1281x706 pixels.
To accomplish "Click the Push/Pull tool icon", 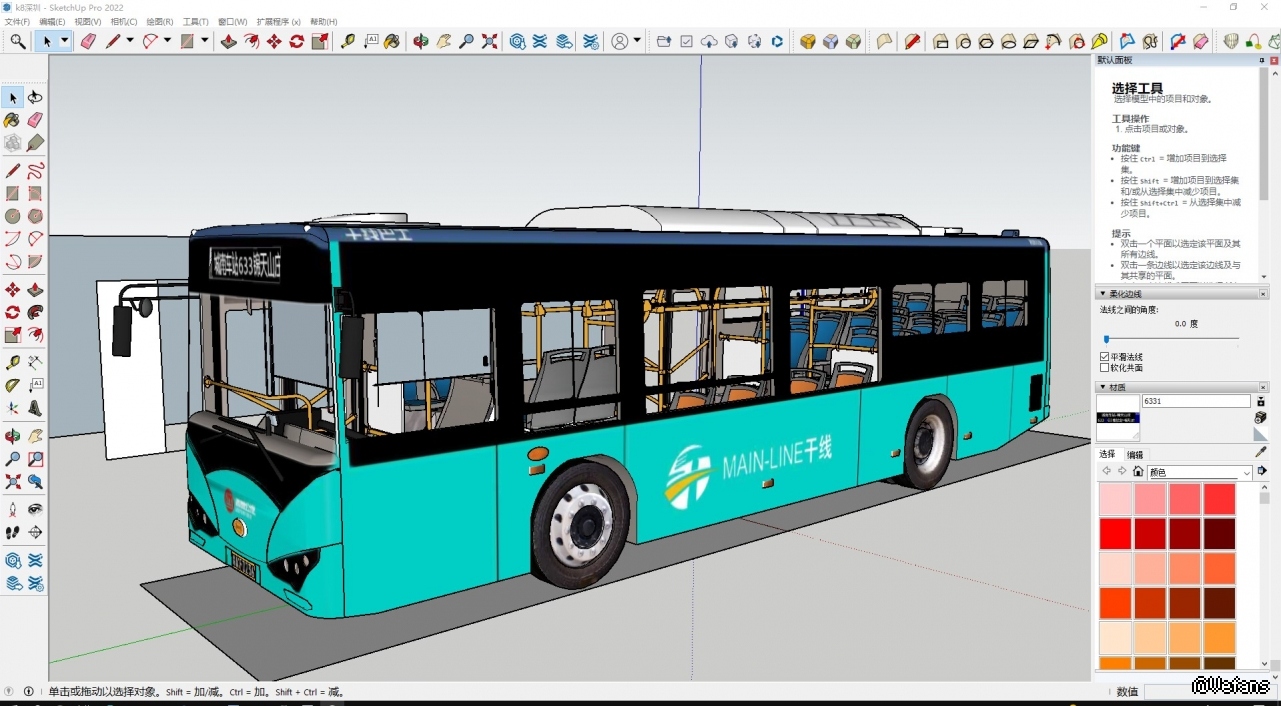I will (228, 41).
